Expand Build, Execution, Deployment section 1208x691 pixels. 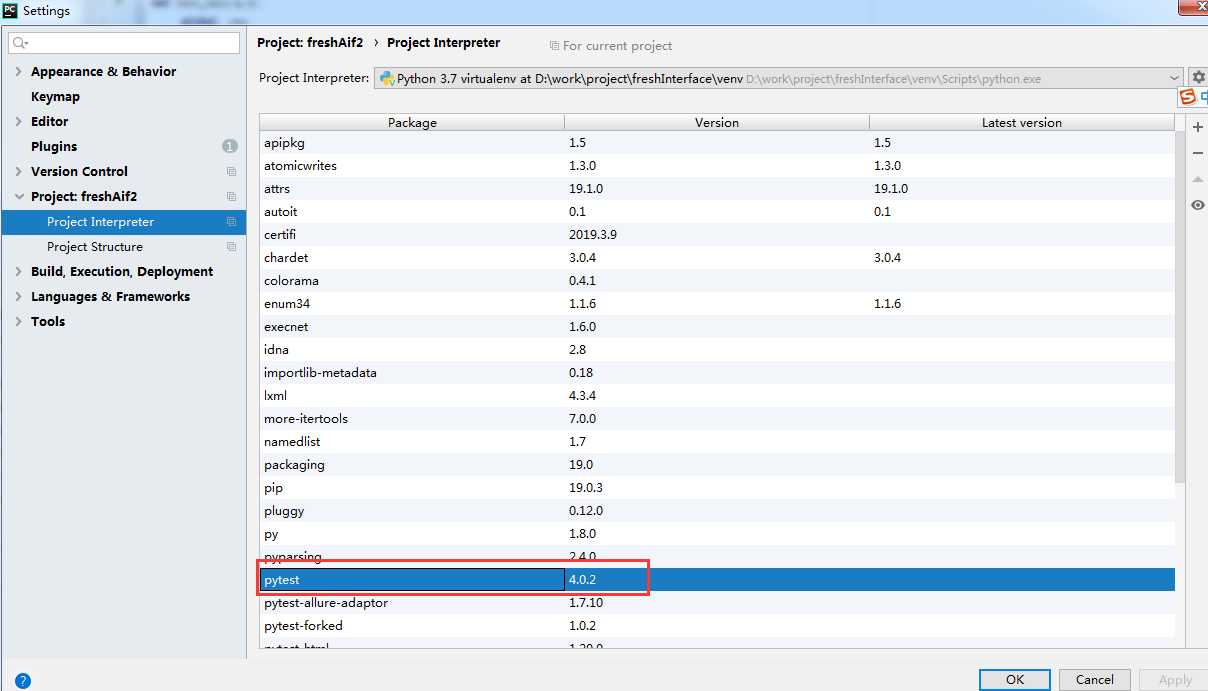[19, 272]
